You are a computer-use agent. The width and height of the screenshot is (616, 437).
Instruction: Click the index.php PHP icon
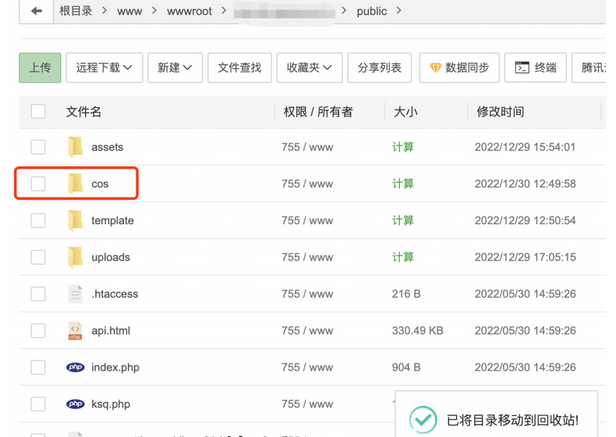coord(75,367)
